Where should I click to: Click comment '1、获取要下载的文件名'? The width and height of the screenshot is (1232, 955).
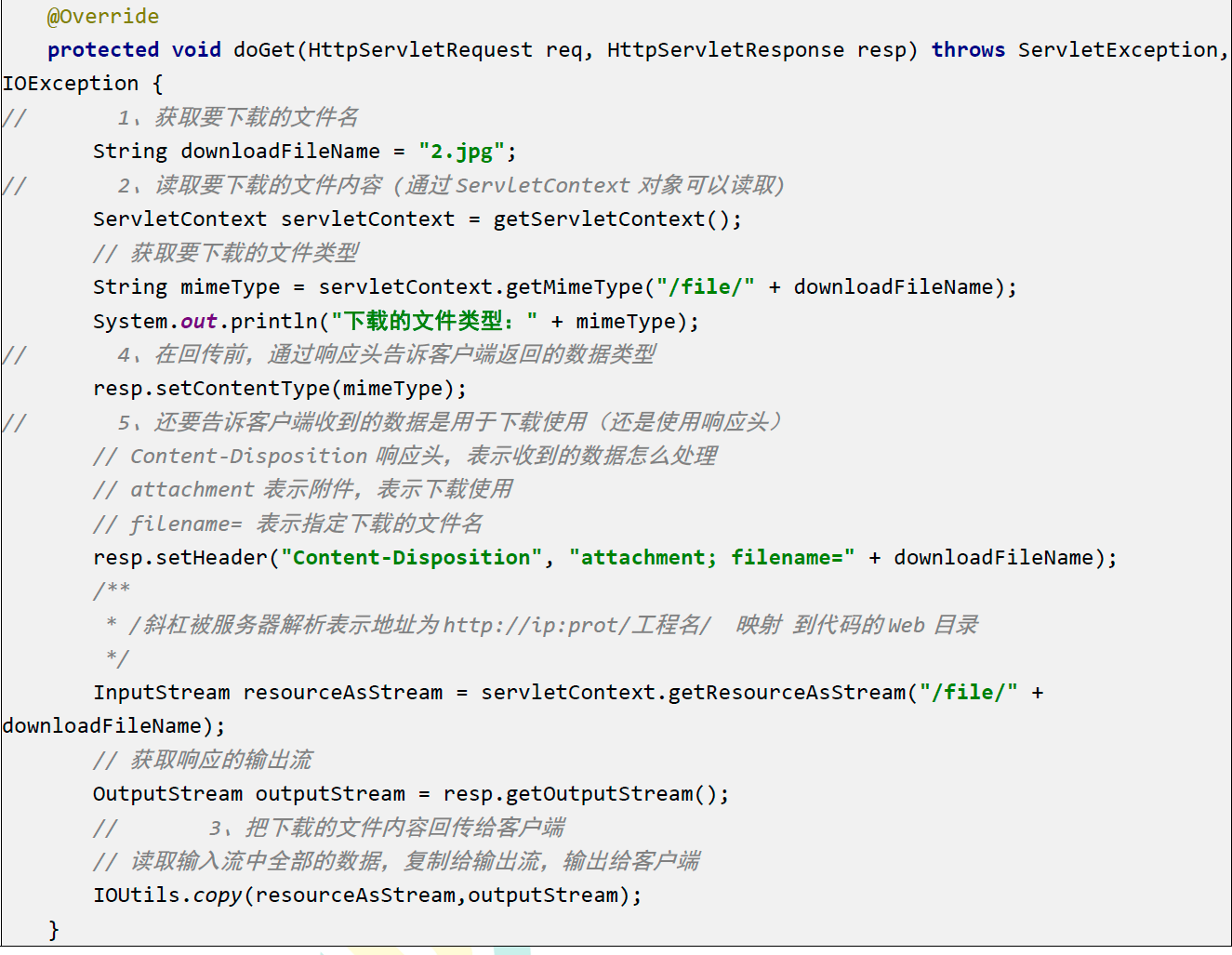point(238,117)
